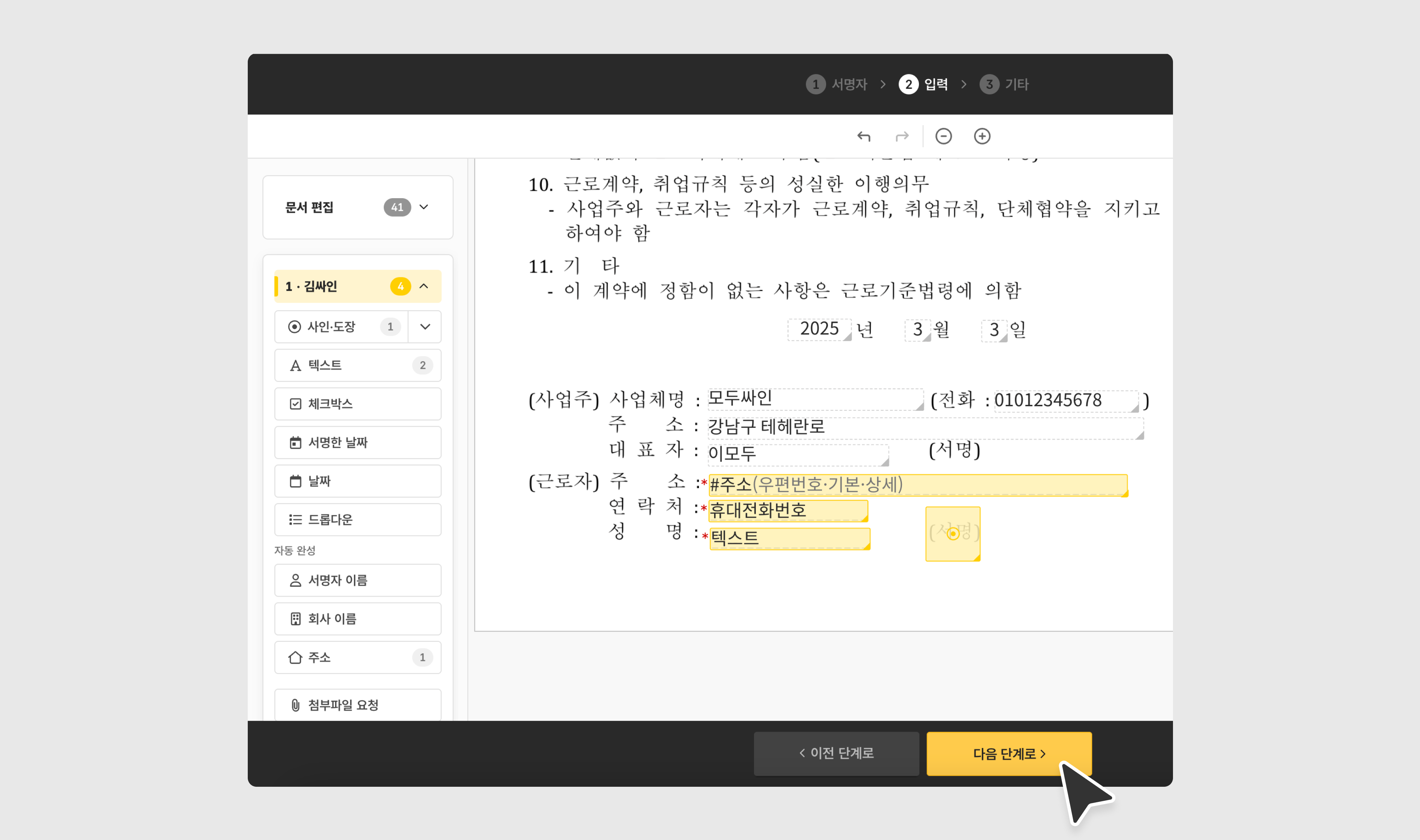Click the 강남구 테헤란로 address field
This screenshot has width=1420, height=840.
pyautogui.click(x=925, y=428)
